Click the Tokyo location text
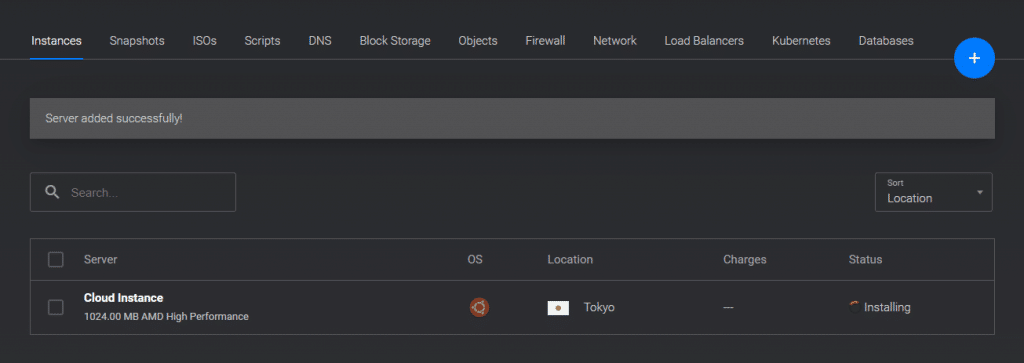1024x363 pixels. pyautogui.click(x=599, y=308)
